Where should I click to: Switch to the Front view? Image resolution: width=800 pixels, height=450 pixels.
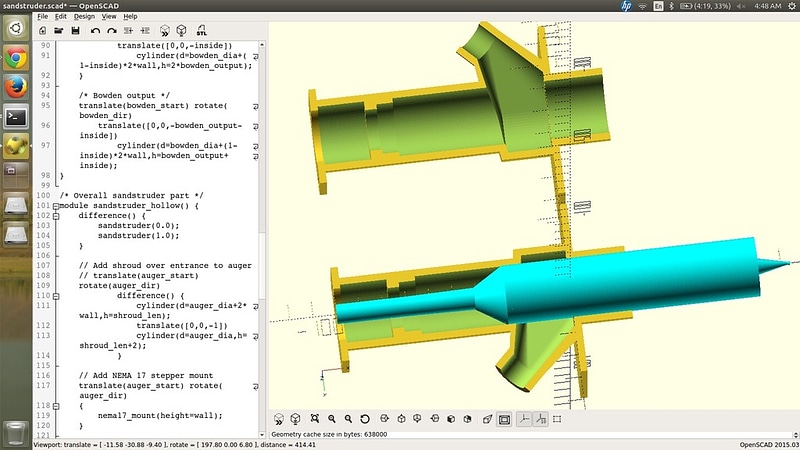pyautogui.click(x=451, y=419)
